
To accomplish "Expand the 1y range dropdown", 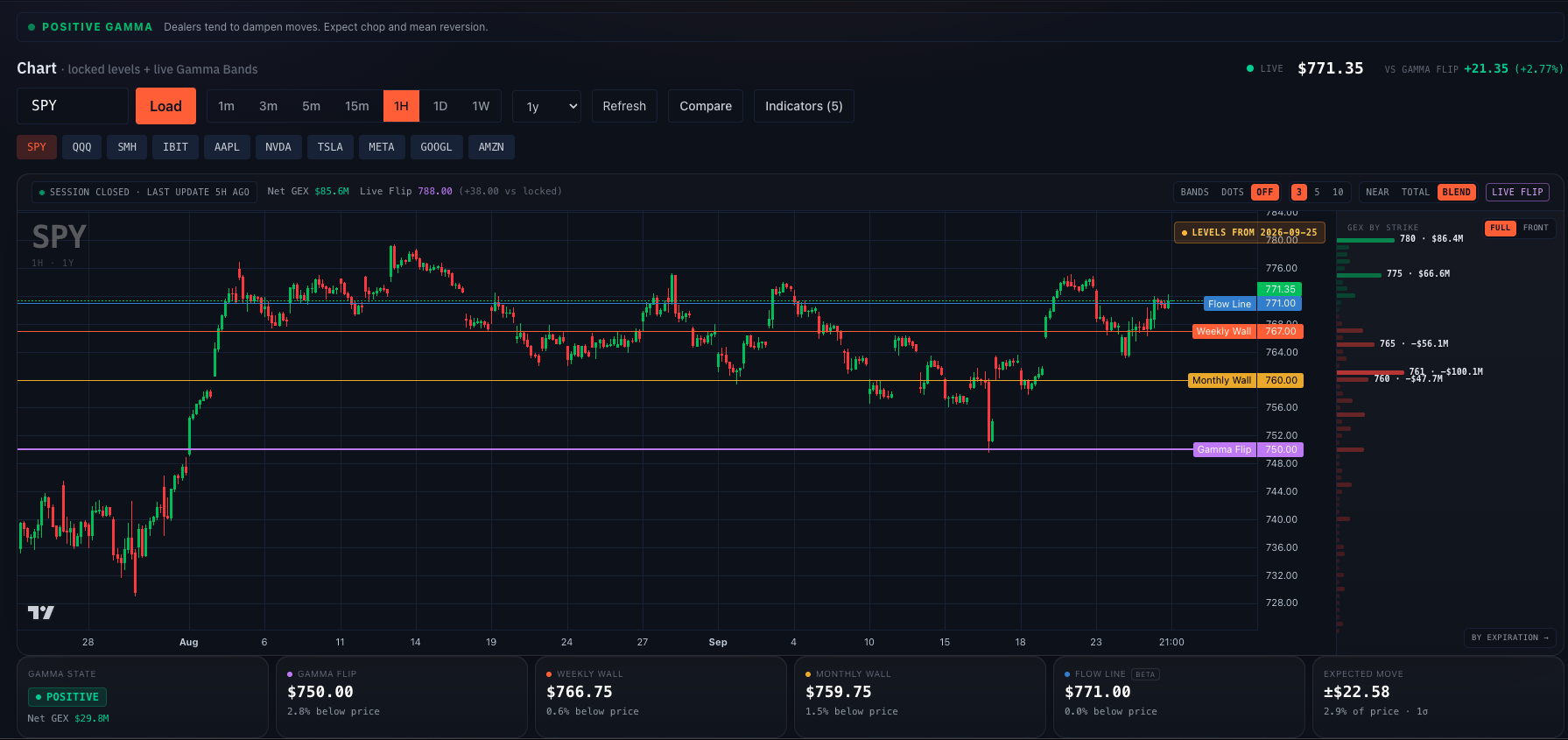I will point(546,106).
